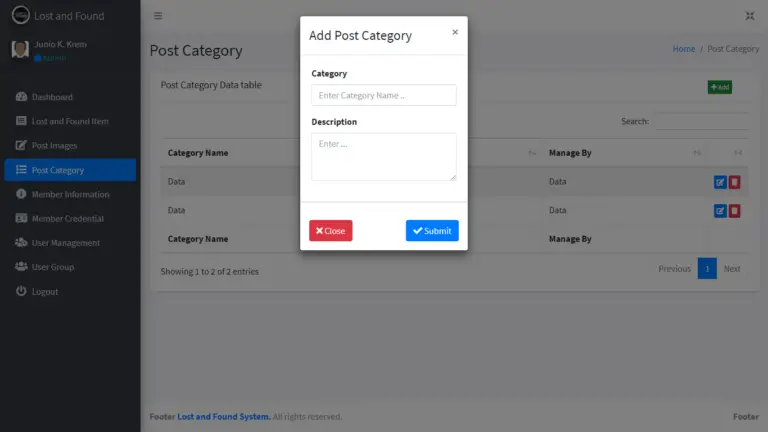This screenshot has width=768, height=432.
Task: Delete the first Data row
Action: coord(734,182)
